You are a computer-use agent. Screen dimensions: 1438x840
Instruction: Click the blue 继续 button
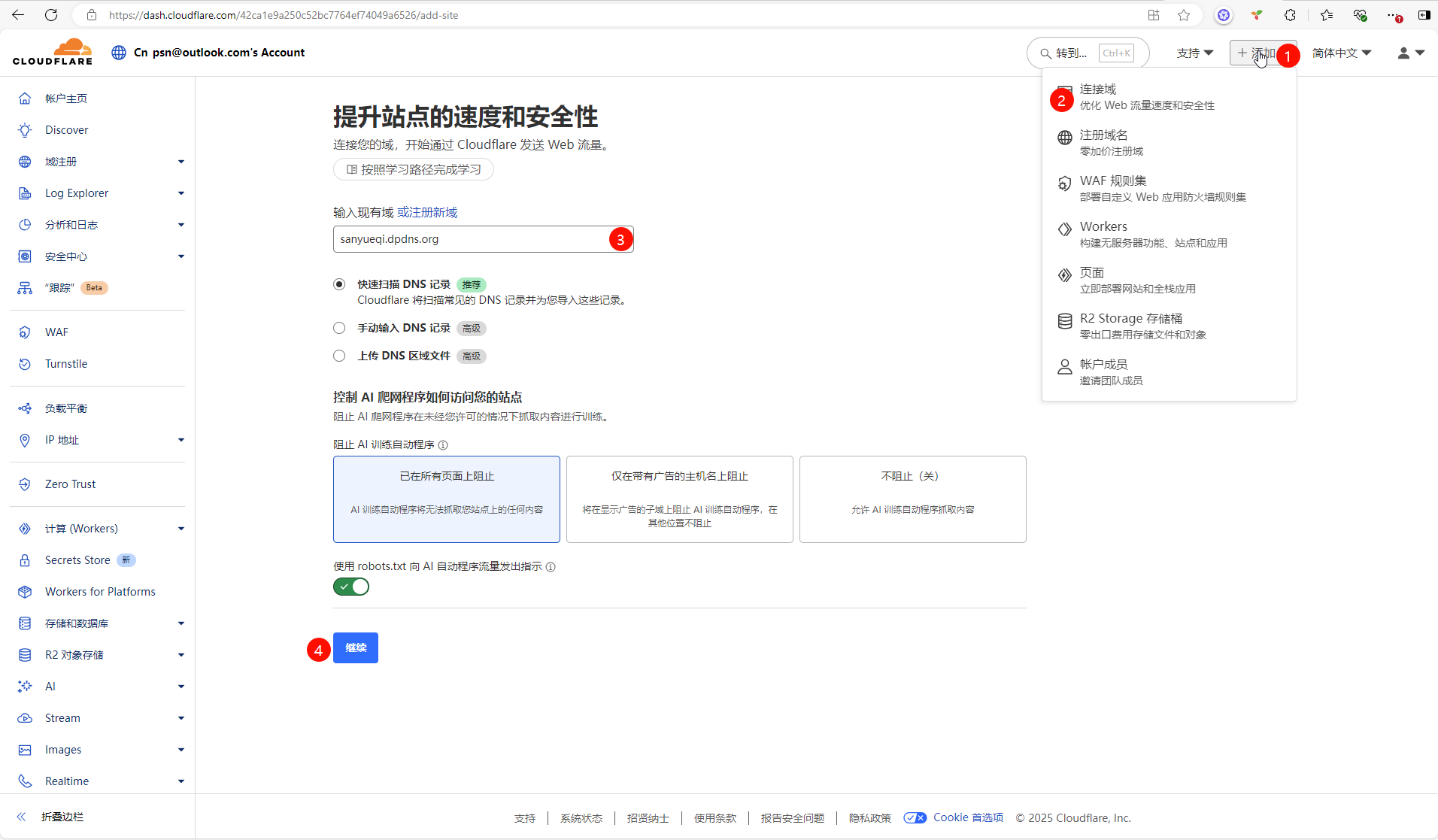pyautogui.click(x=356, y=647)
